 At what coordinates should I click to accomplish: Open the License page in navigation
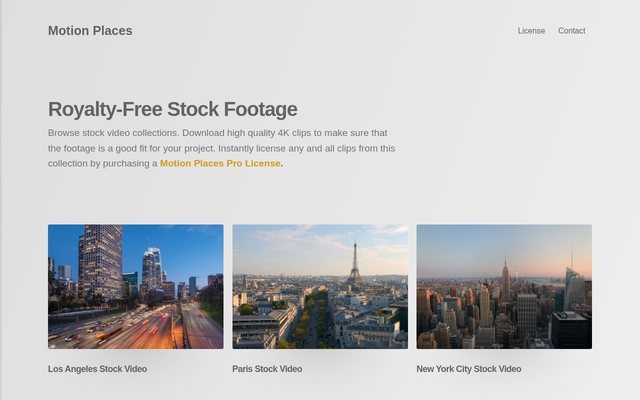[531, 31]
